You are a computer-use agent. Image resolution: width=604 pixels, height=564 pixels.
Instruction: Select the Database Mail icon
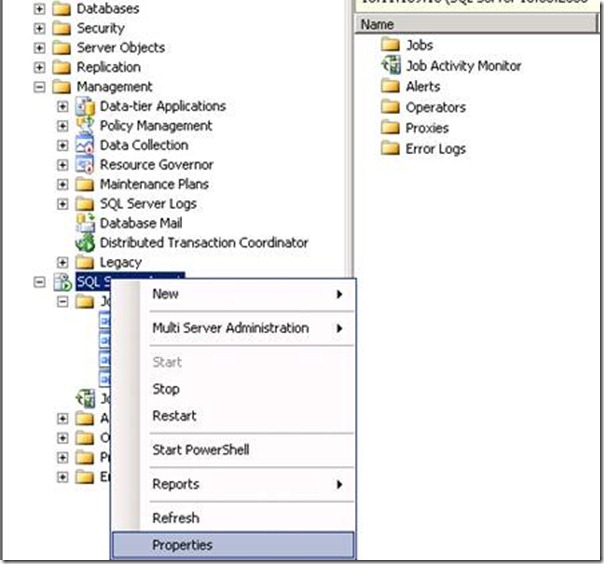tap(85, 223)
